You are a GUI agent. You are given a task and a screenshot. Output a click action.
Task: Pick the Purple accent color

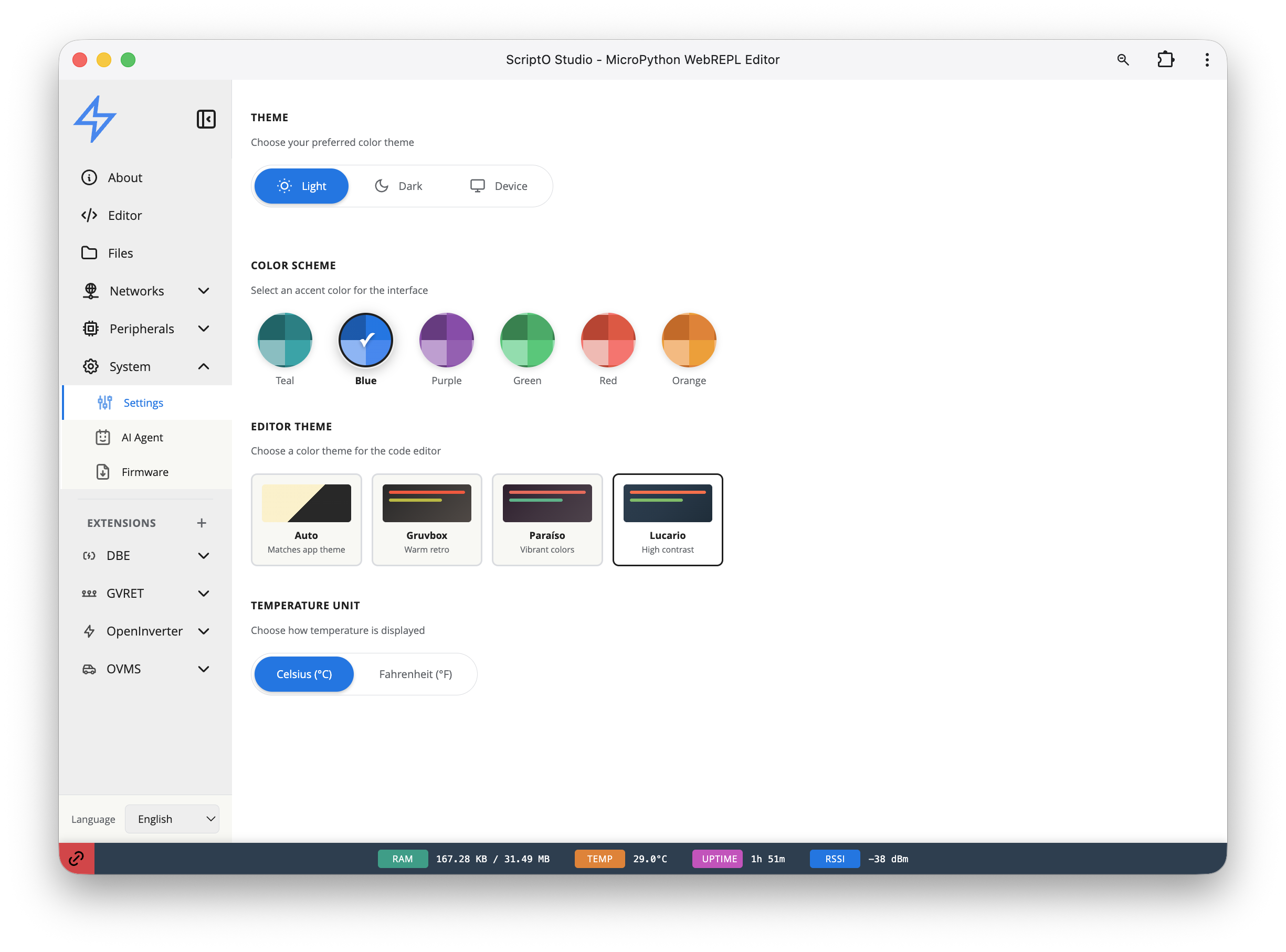point(446,340)
